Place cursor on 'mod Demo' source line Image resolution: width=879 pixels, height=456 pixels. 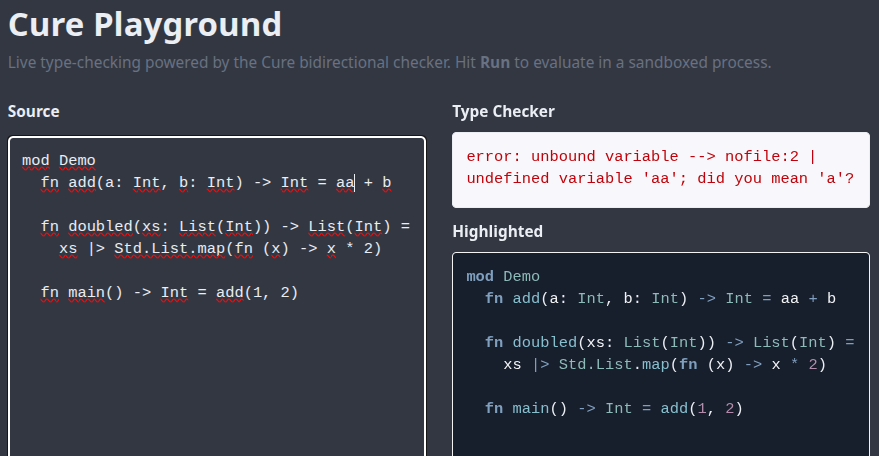[x=58, y=160]
